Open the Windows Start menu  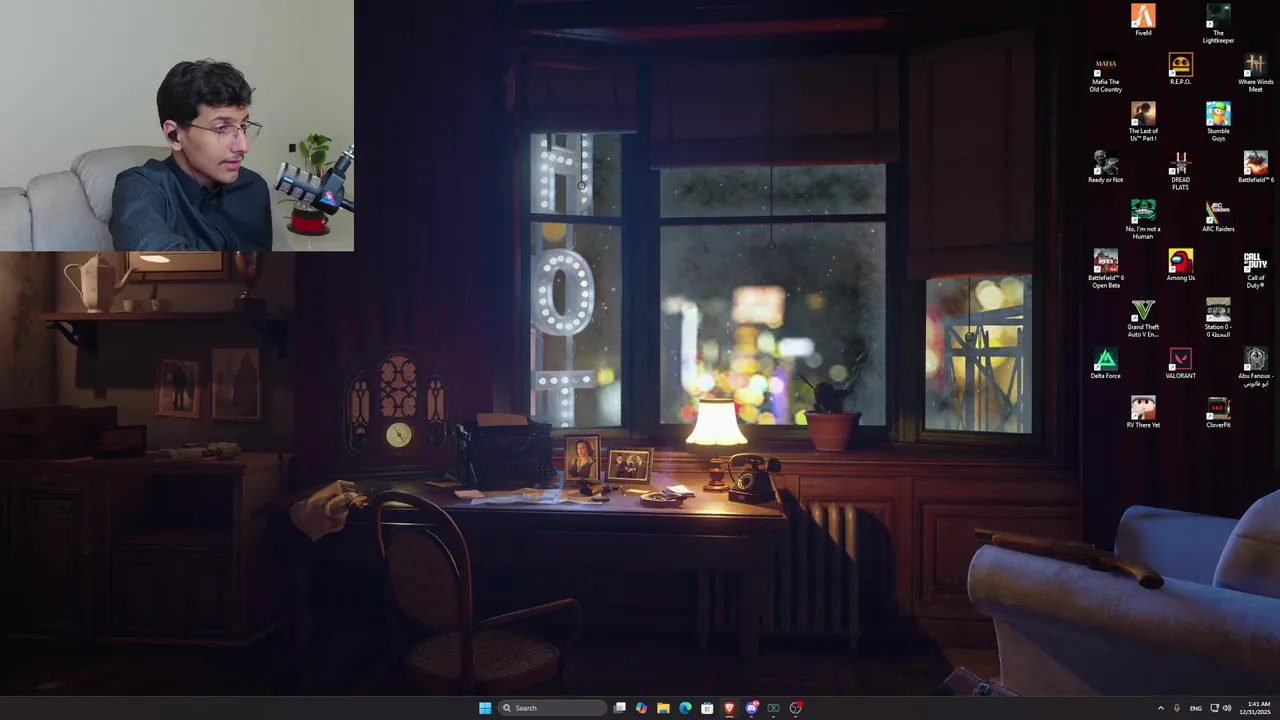485,708
